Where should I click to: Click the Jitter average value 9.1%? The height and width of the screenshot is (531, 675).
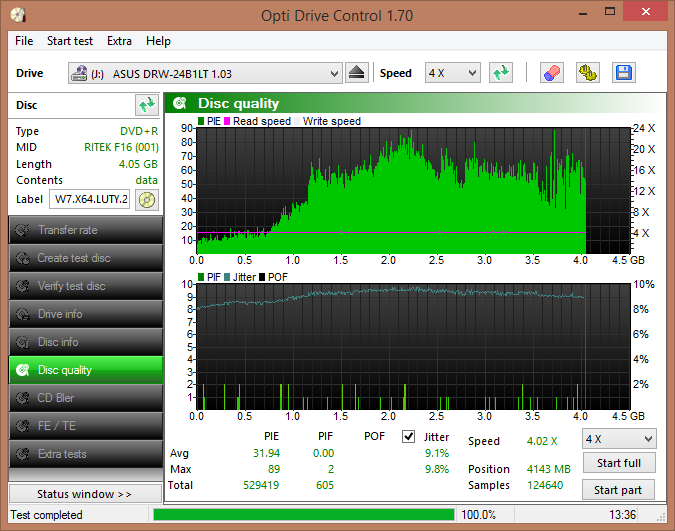click(x=437, y=453)
